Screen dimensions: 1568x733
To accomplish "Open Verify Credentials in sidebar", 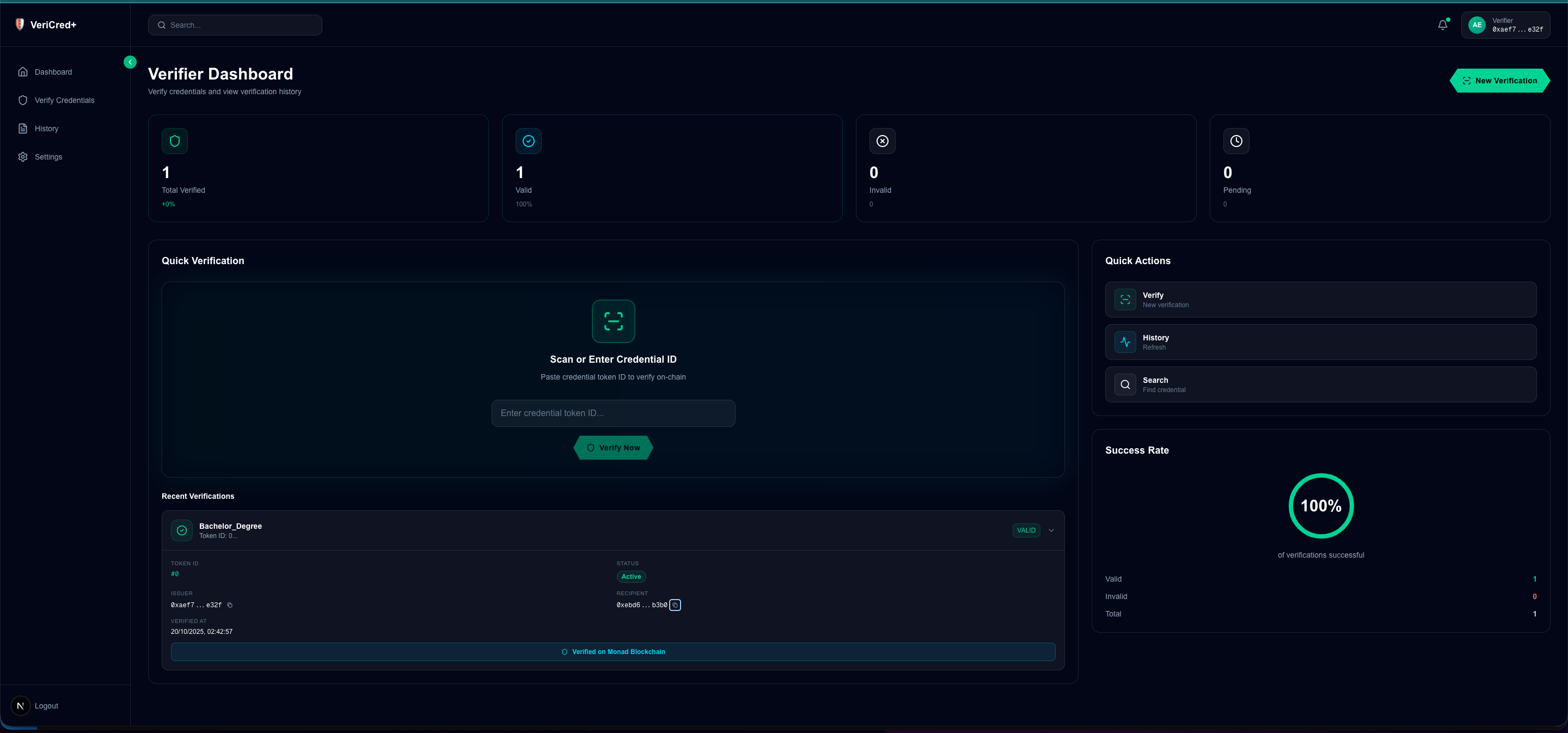I will pos(64,100).
